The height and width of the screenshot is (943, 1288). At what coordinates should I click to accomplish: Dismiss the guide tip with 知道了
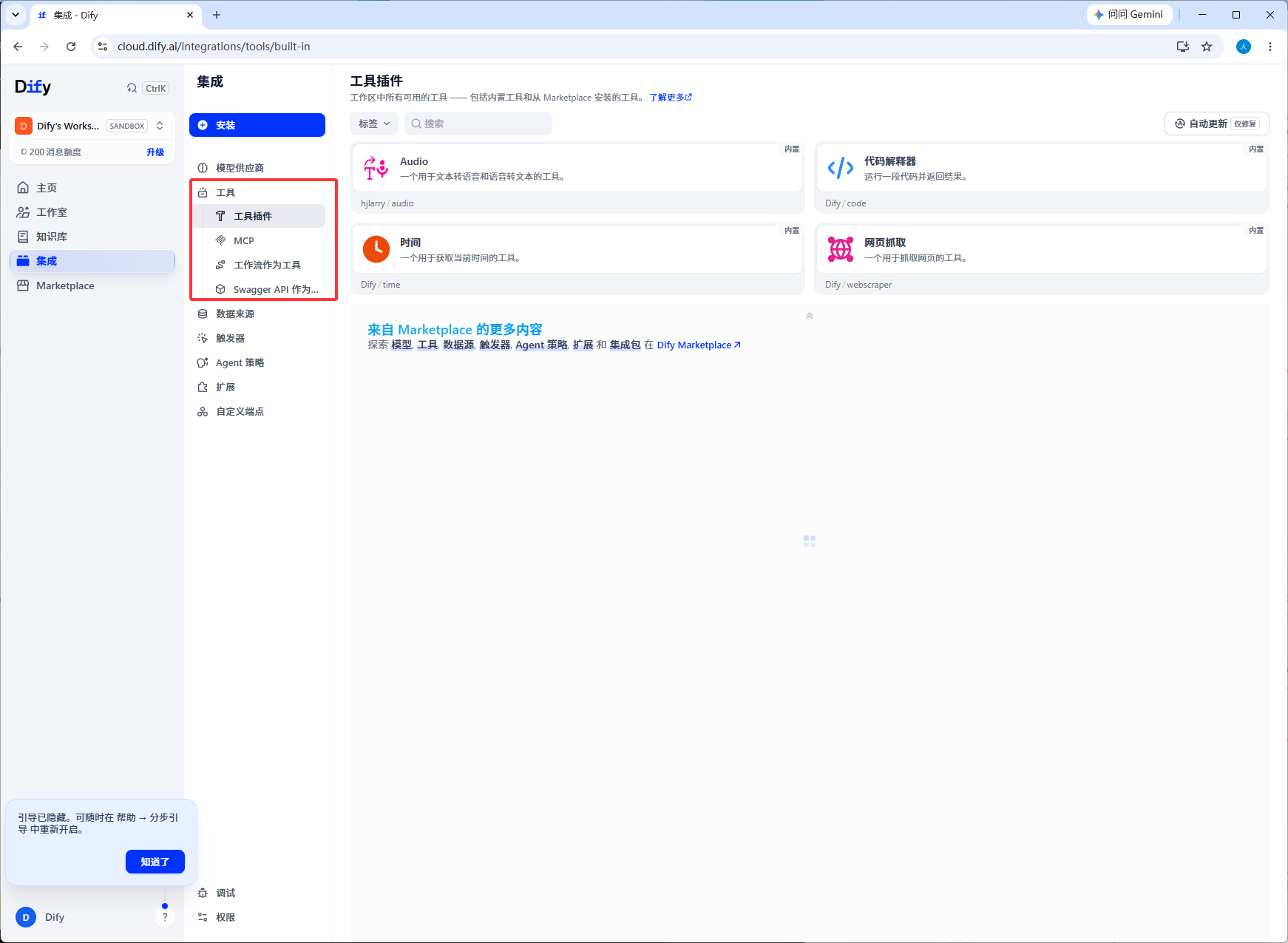pyautogui.click(x=155, y=862)
